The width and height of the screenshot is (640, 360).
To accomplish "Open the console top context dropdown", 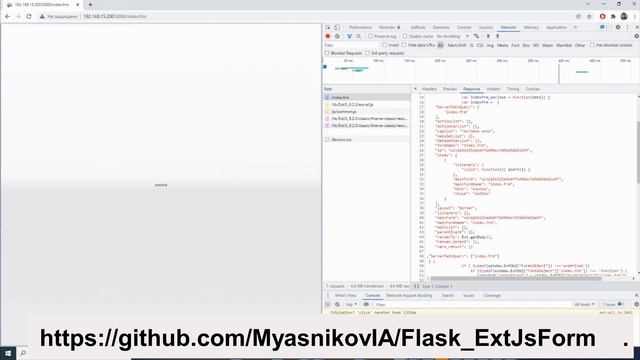I will pyautogui.click(x=351, y=304).
